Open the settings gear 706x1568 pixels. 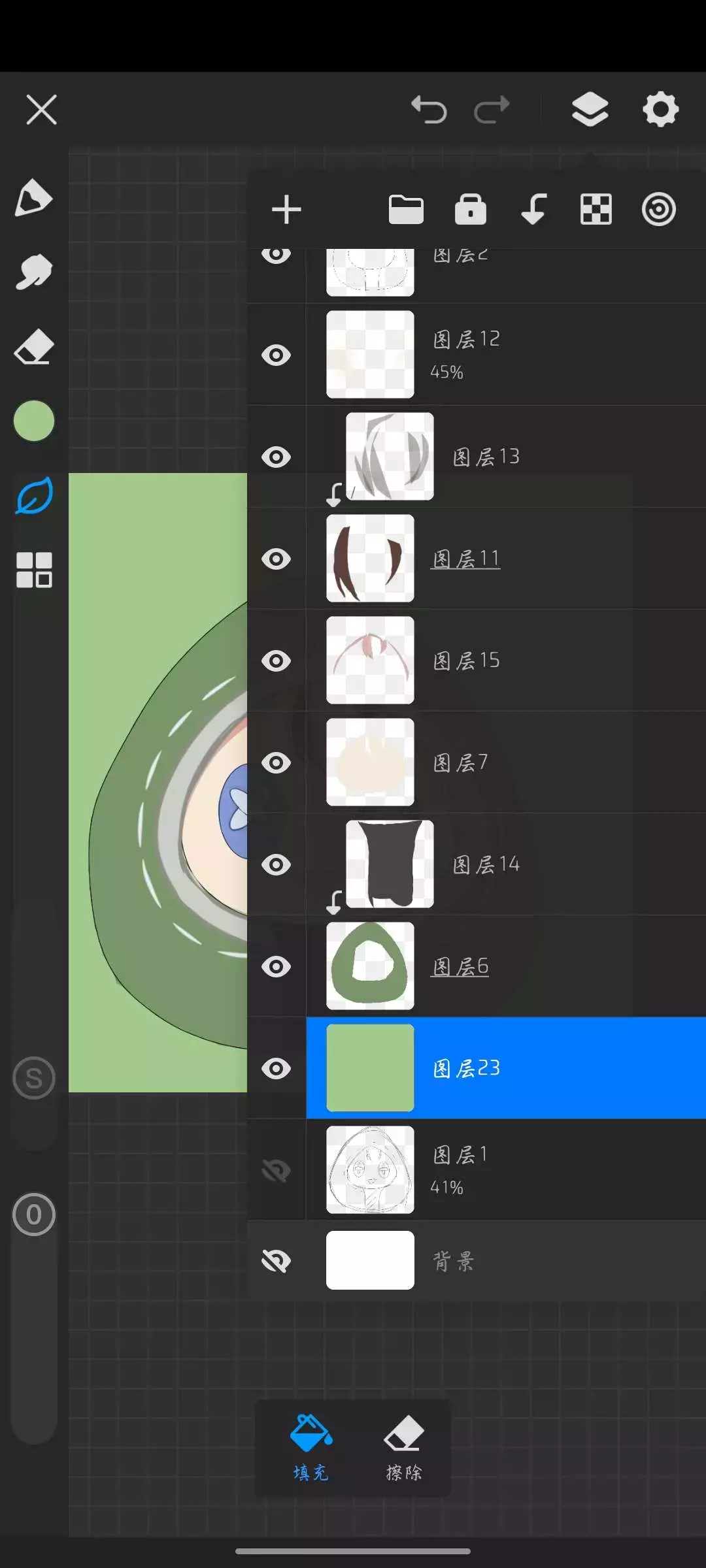pos(660,109)
